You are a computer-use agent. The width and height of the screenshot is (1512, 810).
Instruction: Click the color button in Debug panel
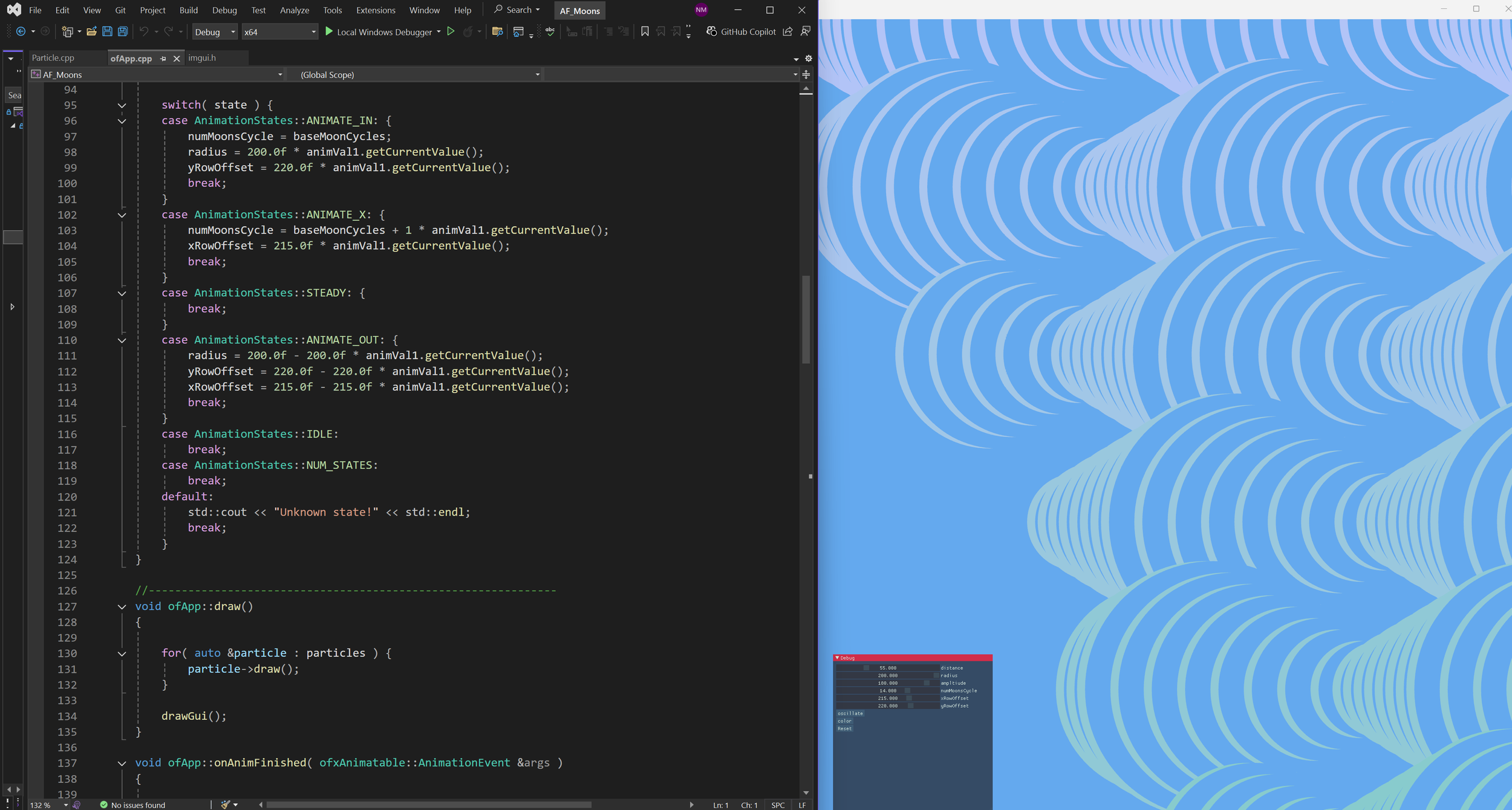tap(845, 721)
